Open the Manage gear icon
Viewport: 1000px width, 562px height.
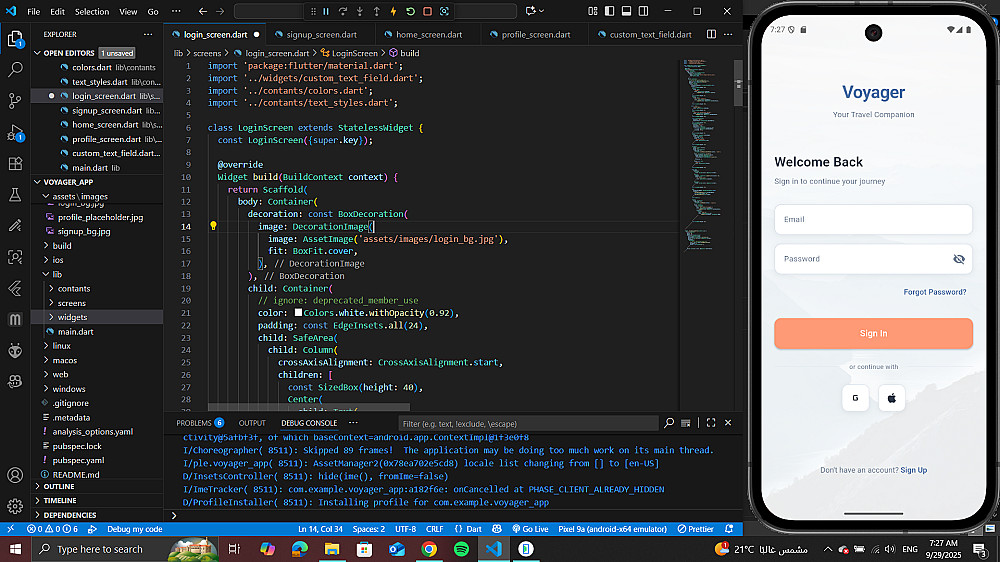(x=15, y=506)
